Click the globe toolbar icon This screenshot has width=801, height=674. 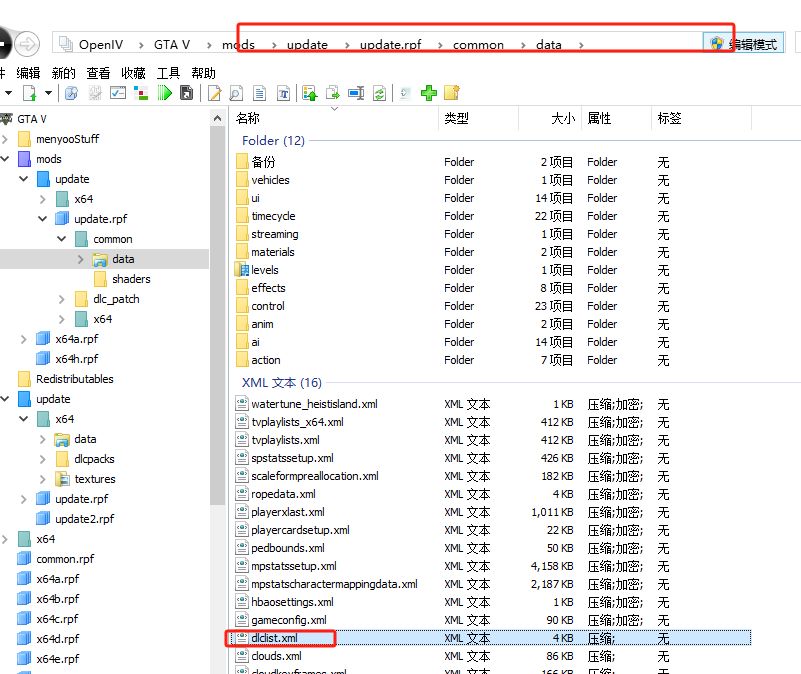pos(71,93)
